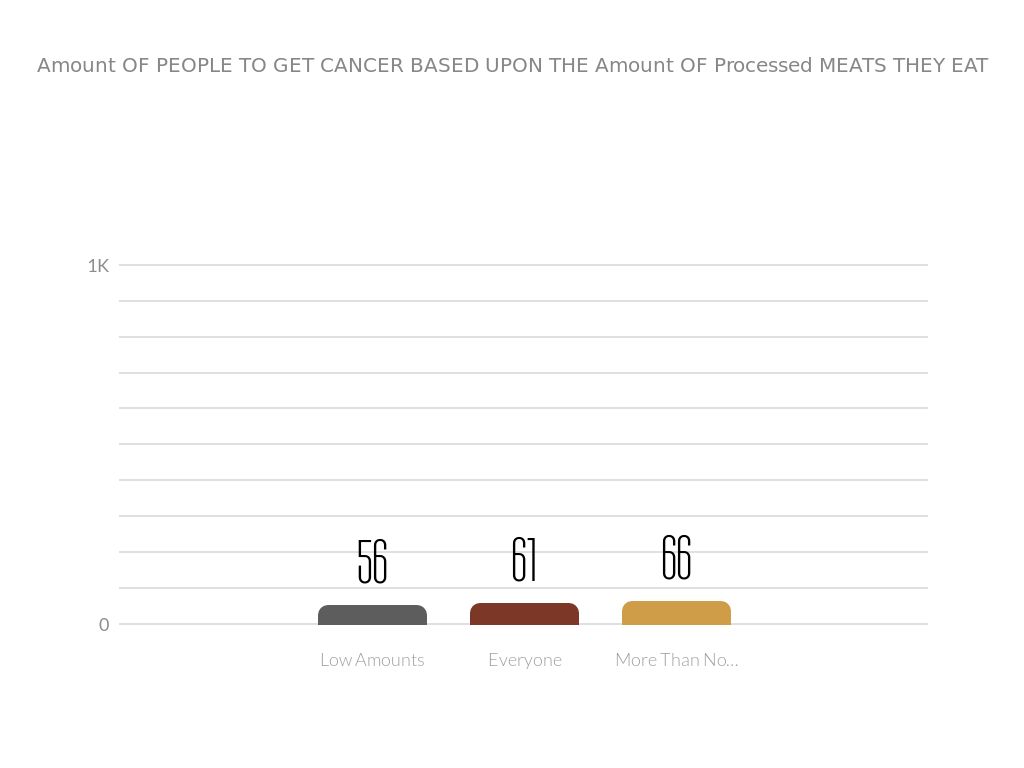
Task: Click the Low Amounts axis label
Action: (x=372, y=660)
